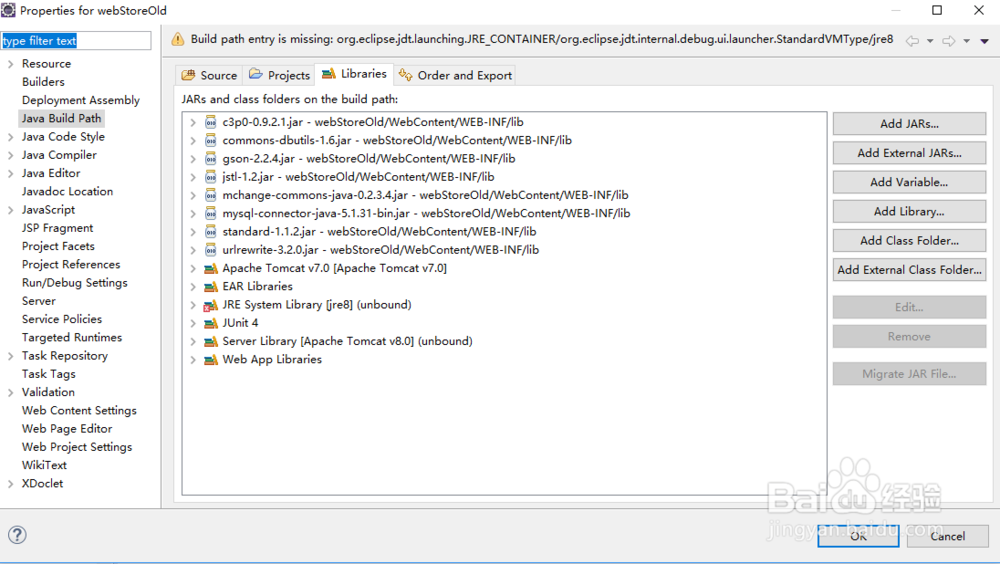Select the 'EAR Libraries' text row
1000x564 pixels.
(x=258, y=286)
